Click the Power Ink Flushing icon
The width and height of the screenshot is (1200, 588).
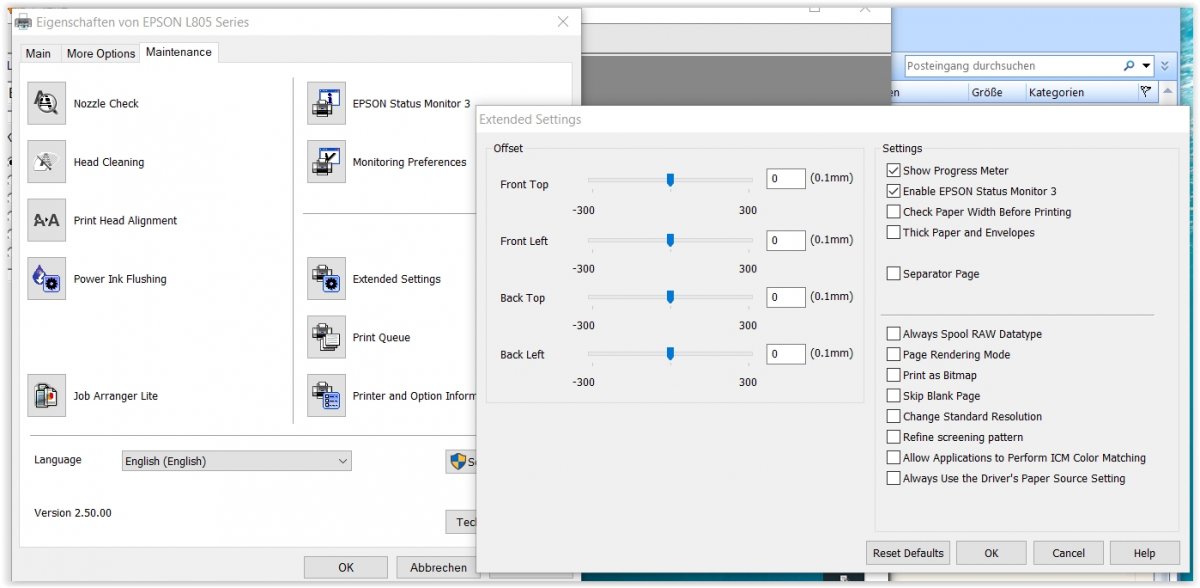click(x=46, y=279)
